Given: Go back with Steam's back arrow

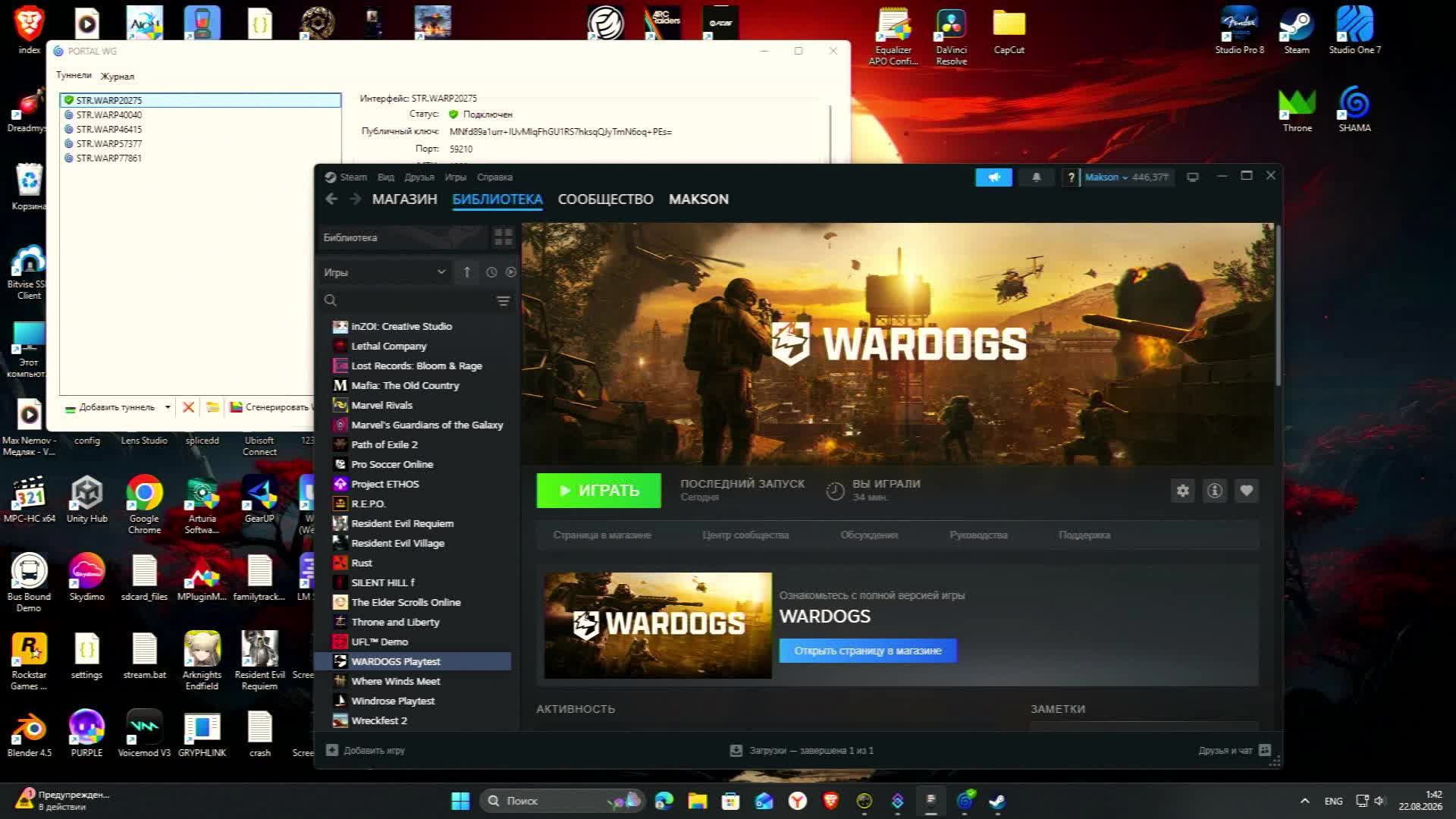Looking at the screenshot, I should [331, 199].
